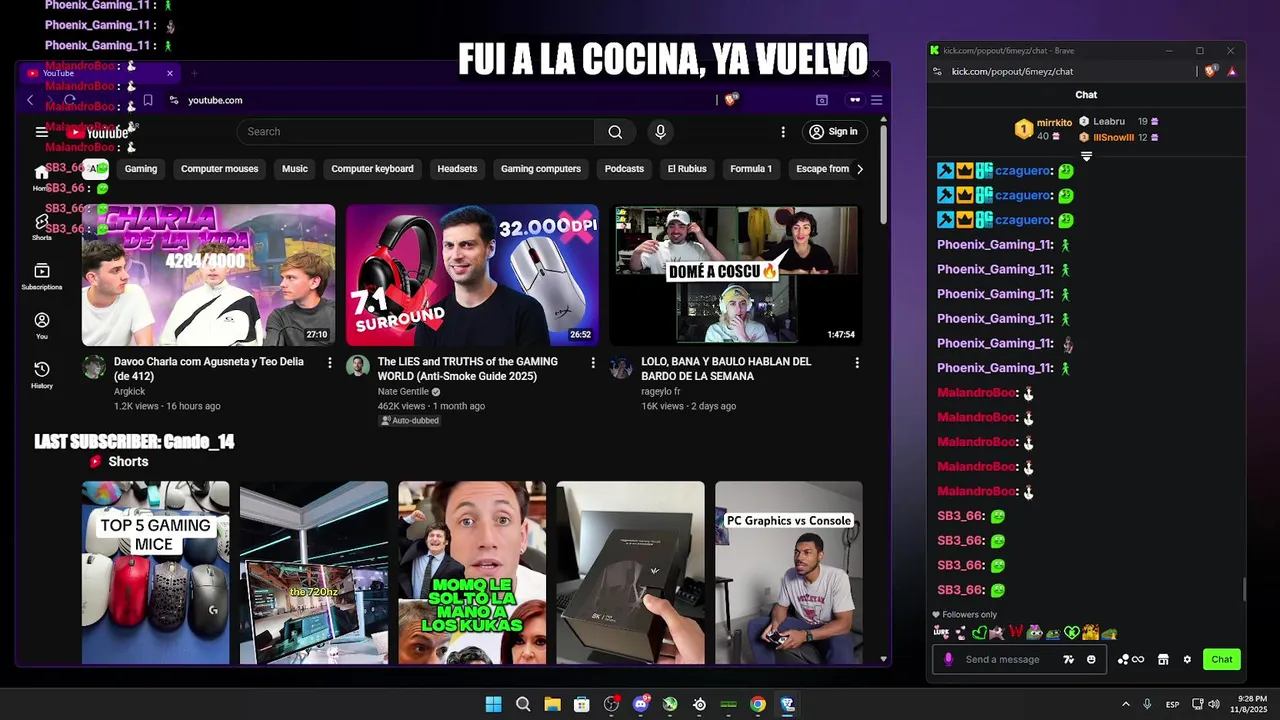Open the Nate Gentile channel link
1280x720 pixels.
click(403, 392)
